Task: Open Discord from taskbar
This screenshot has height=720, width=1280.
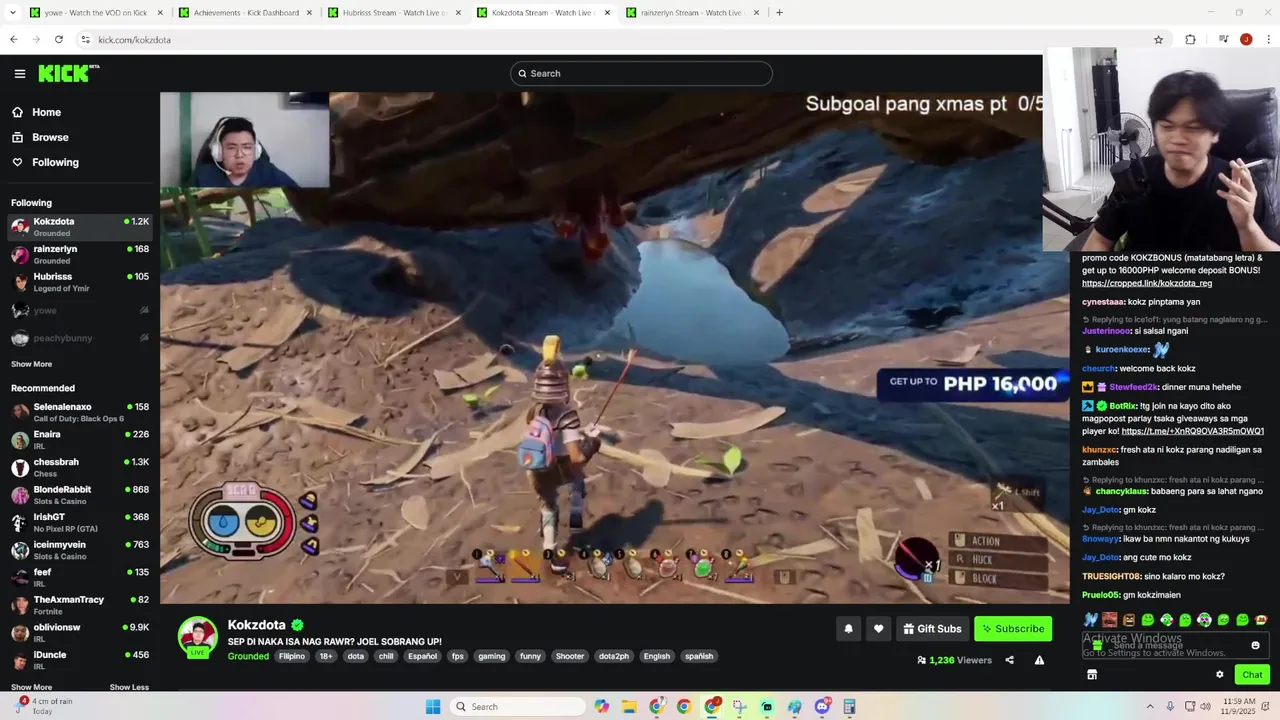Action: point(822,707)
